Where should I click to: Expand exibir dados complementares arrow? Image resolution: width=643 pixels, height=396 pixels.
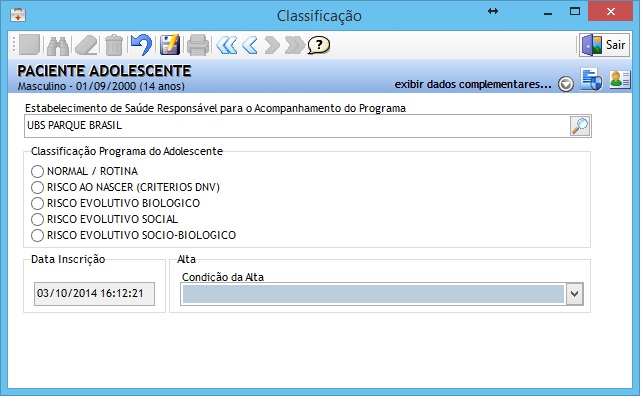pyautogui.click(x=565, y=84)
